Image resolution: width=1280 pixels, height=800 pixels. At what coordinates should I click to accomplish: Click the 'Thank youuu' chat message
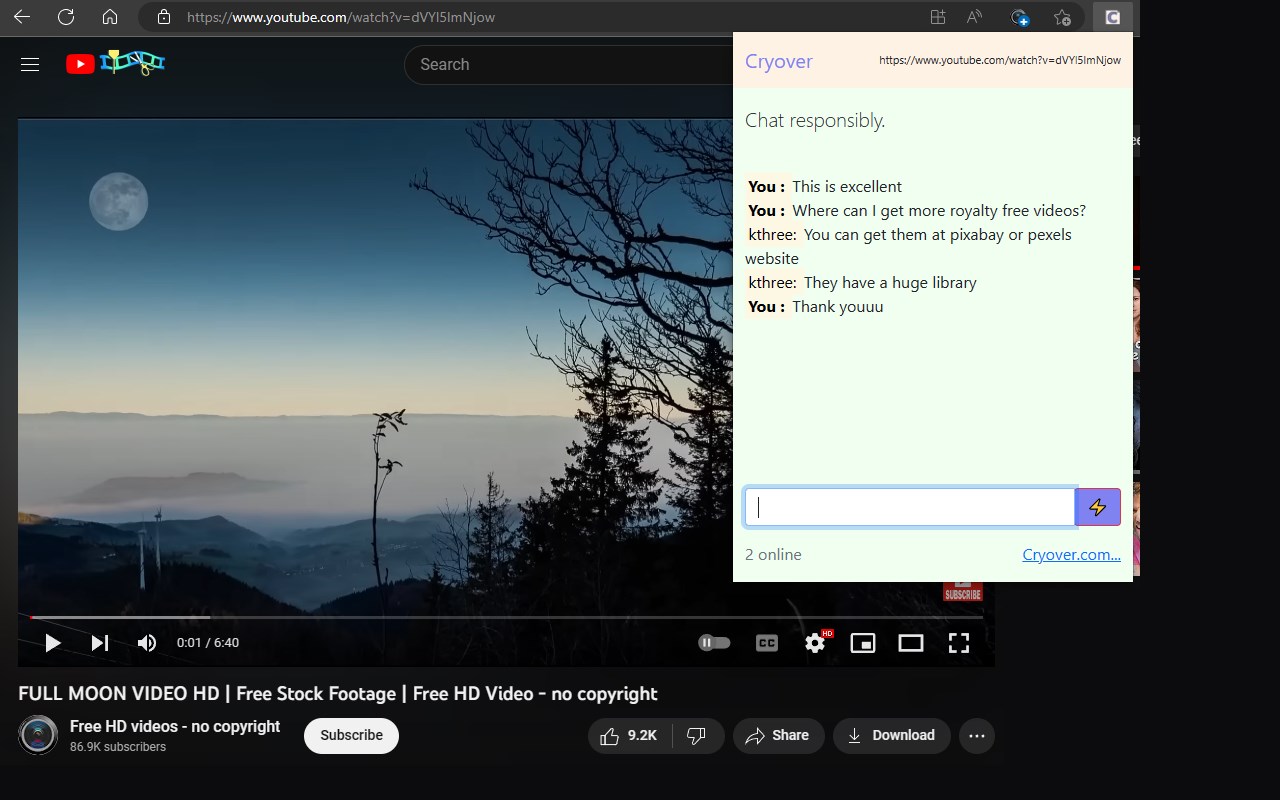[x=838, y=307]
